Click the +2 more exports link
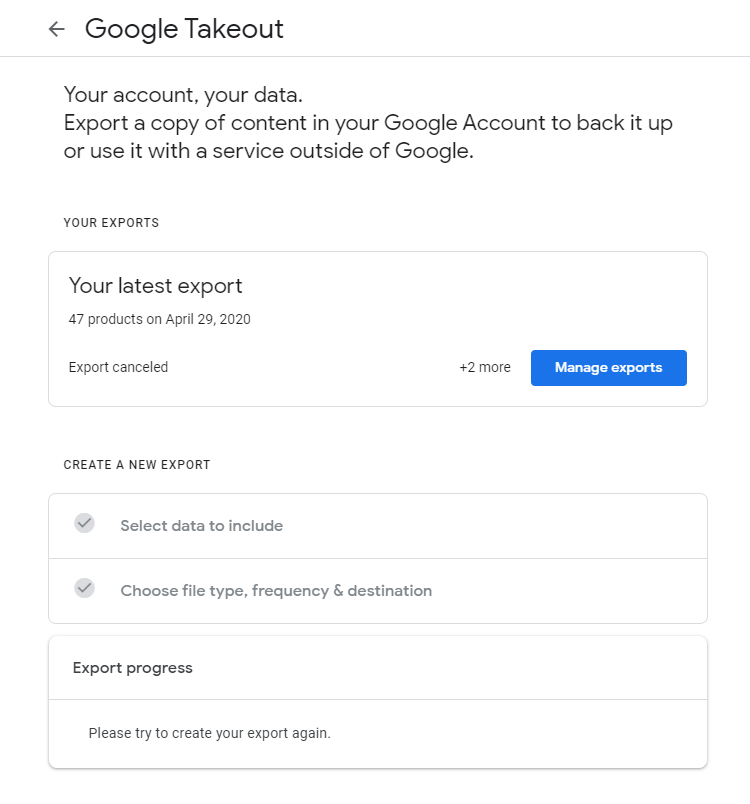The image size is (750, 804). [485, 368]
